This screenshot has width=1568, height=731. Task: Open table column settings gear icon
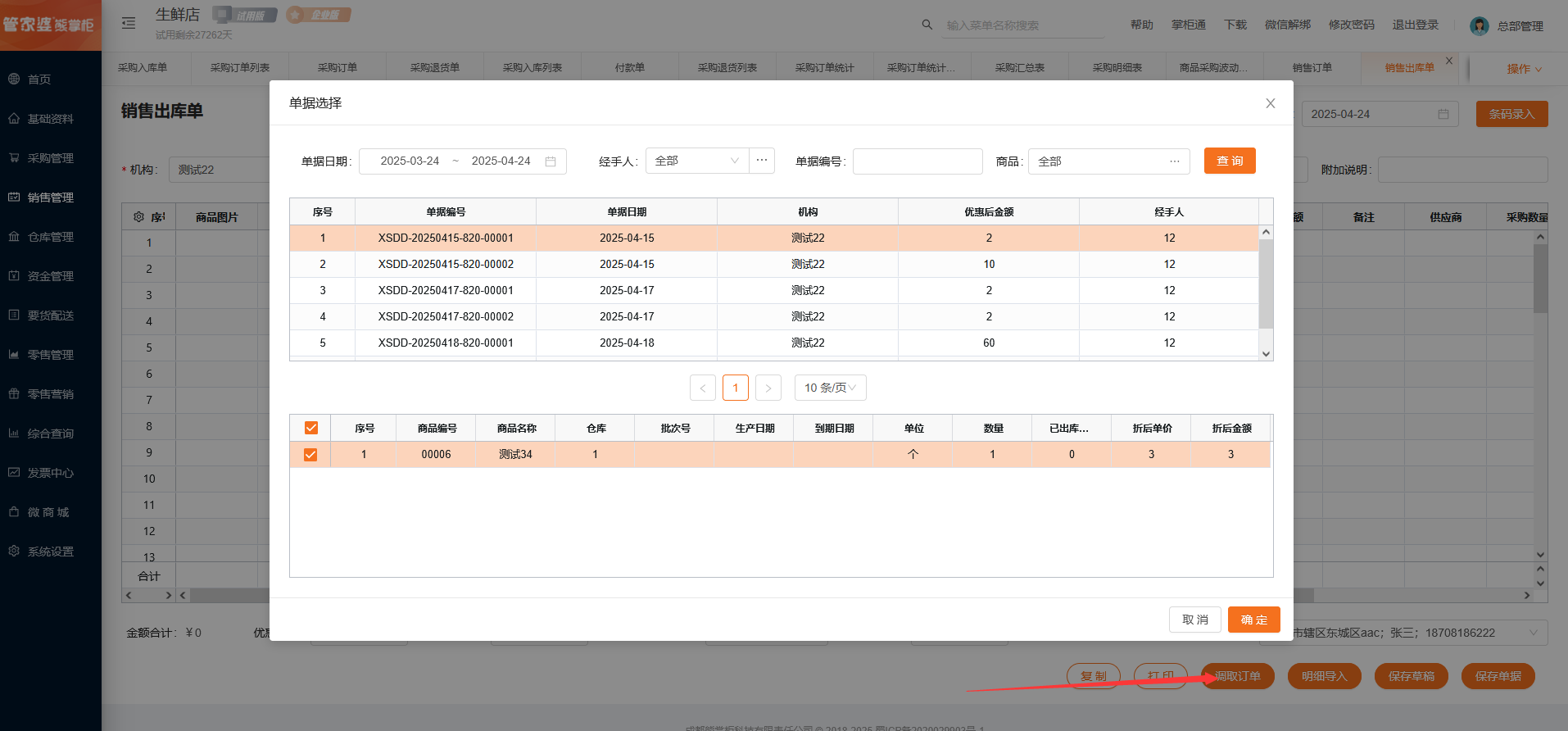(138, 217)
